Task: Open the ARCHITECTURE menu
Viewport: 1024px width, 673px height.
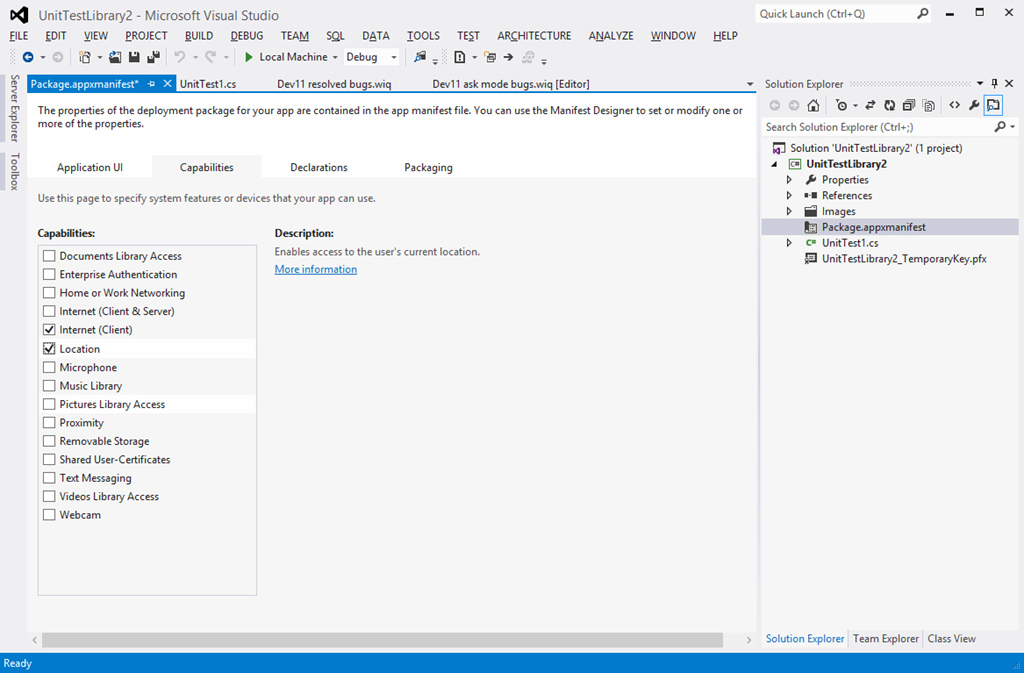Action: 534,36
